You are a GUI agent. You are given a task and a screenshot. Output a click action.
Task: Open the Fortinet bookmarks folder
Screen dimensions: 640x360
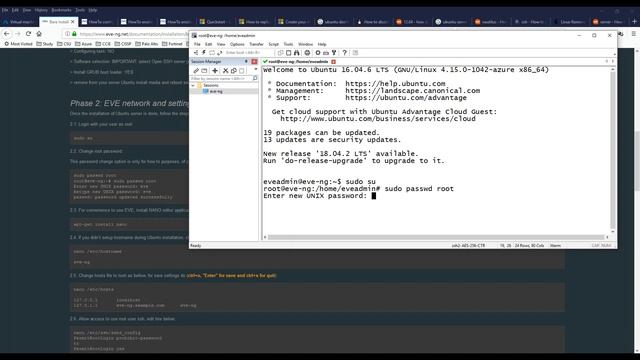pos(172,44)
